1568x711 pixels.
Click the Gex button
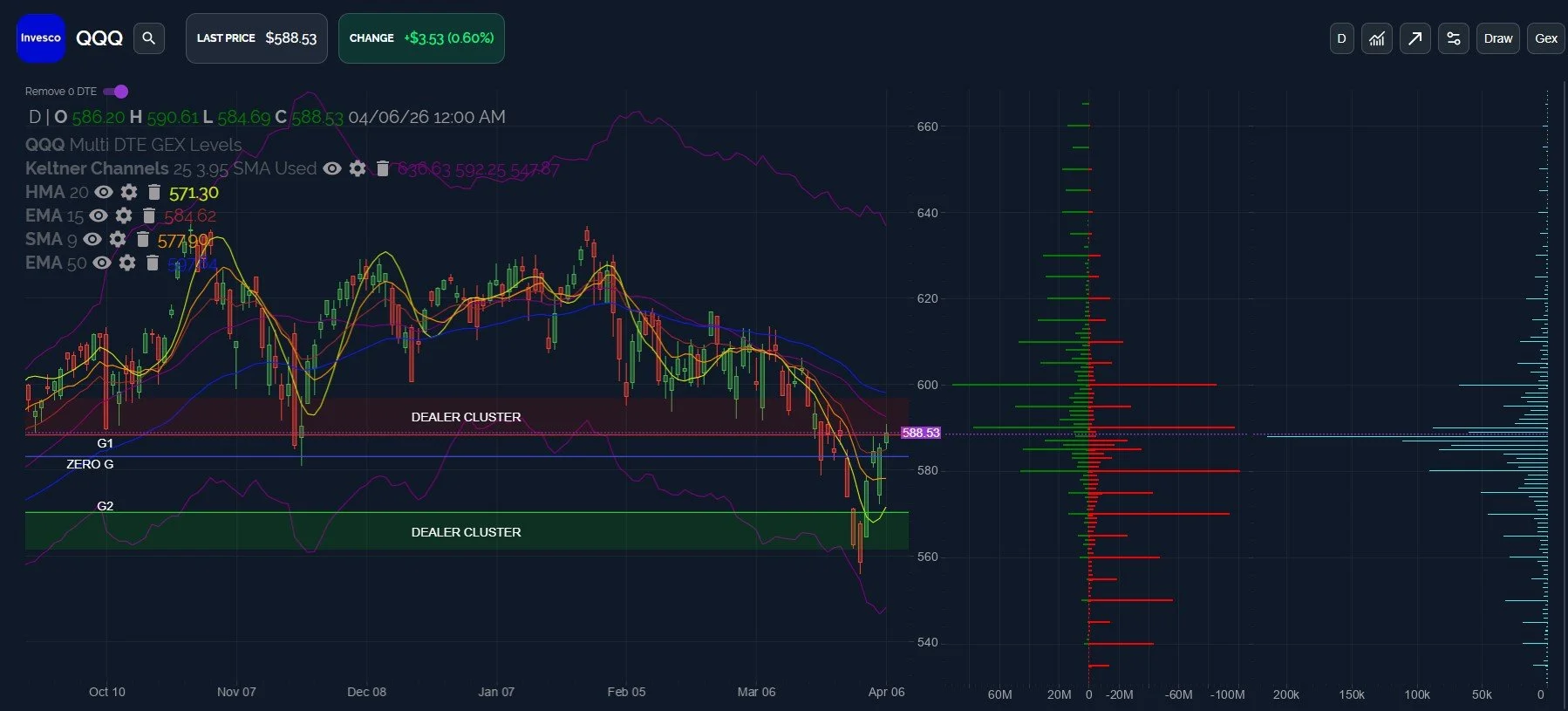point(1546,38)
